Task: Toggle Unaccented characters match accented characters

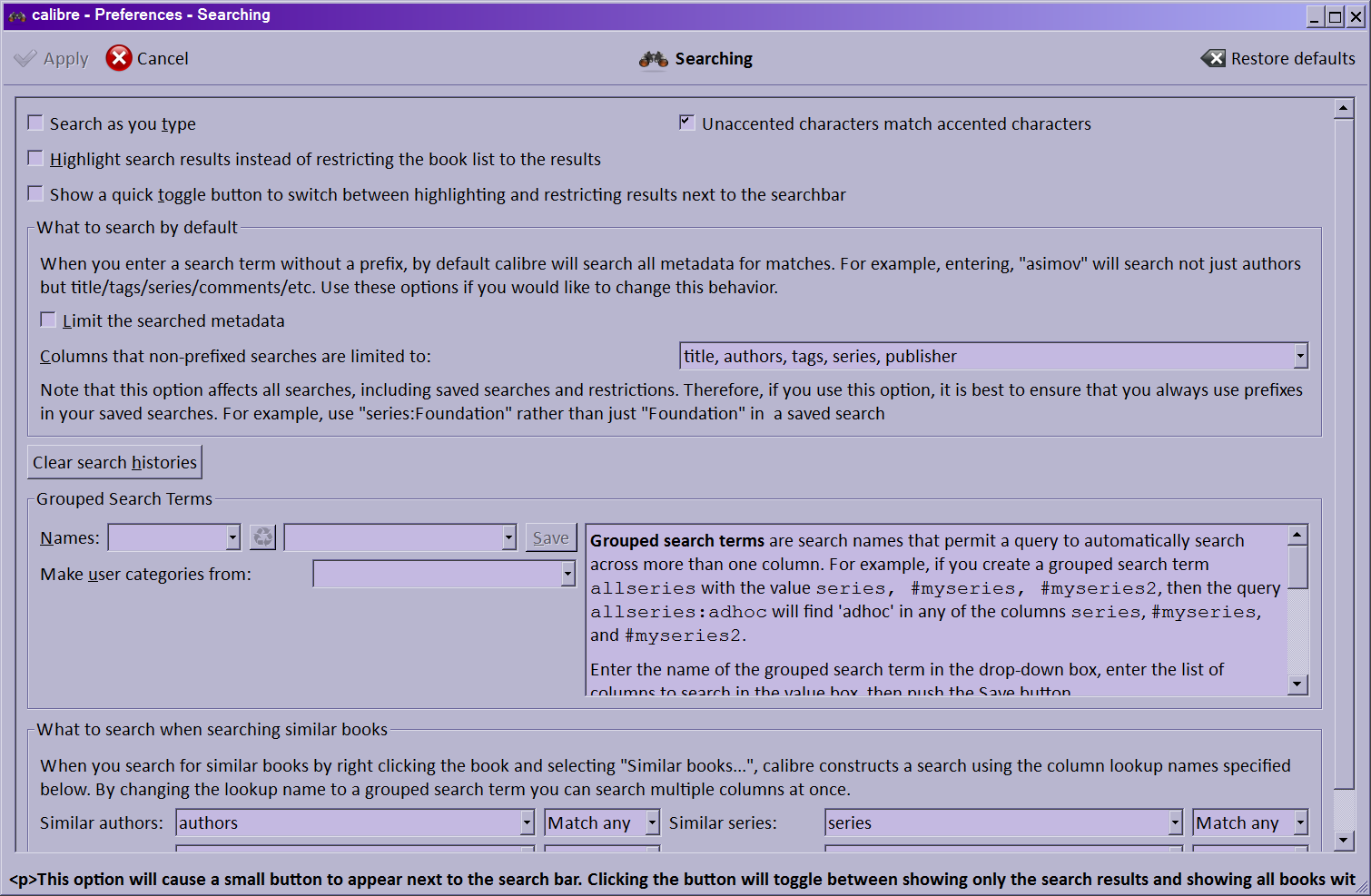Action: (x=687, y=123)
